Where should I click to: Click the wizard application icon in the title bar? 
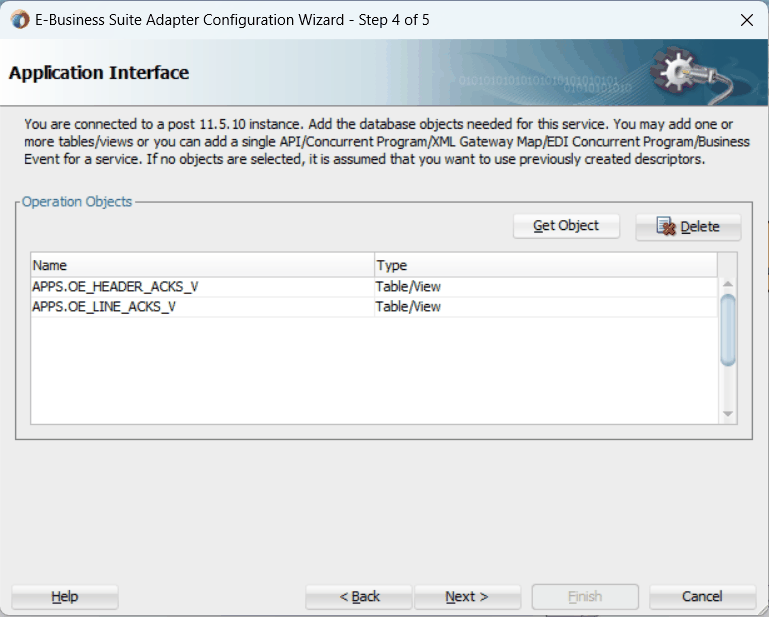tap(20, 20)
